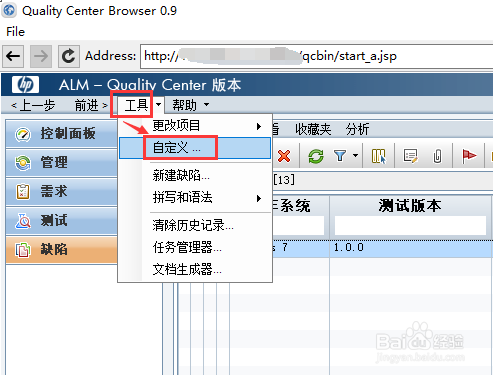Open the 帮助 help menu
Screen dimensions: 493x375
click(x=184, y=105)
